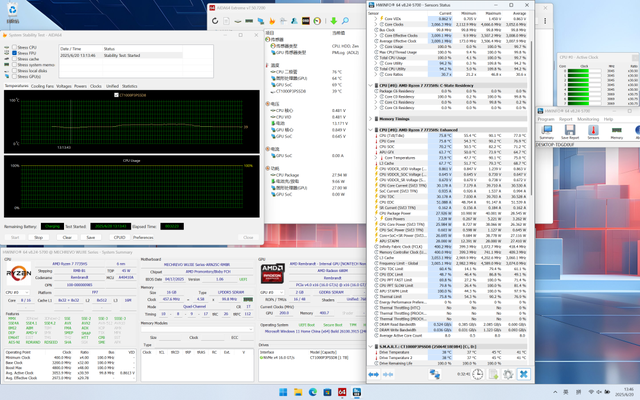Click the HWiNFO sensors vertical scrollbar

pos(531,118)
